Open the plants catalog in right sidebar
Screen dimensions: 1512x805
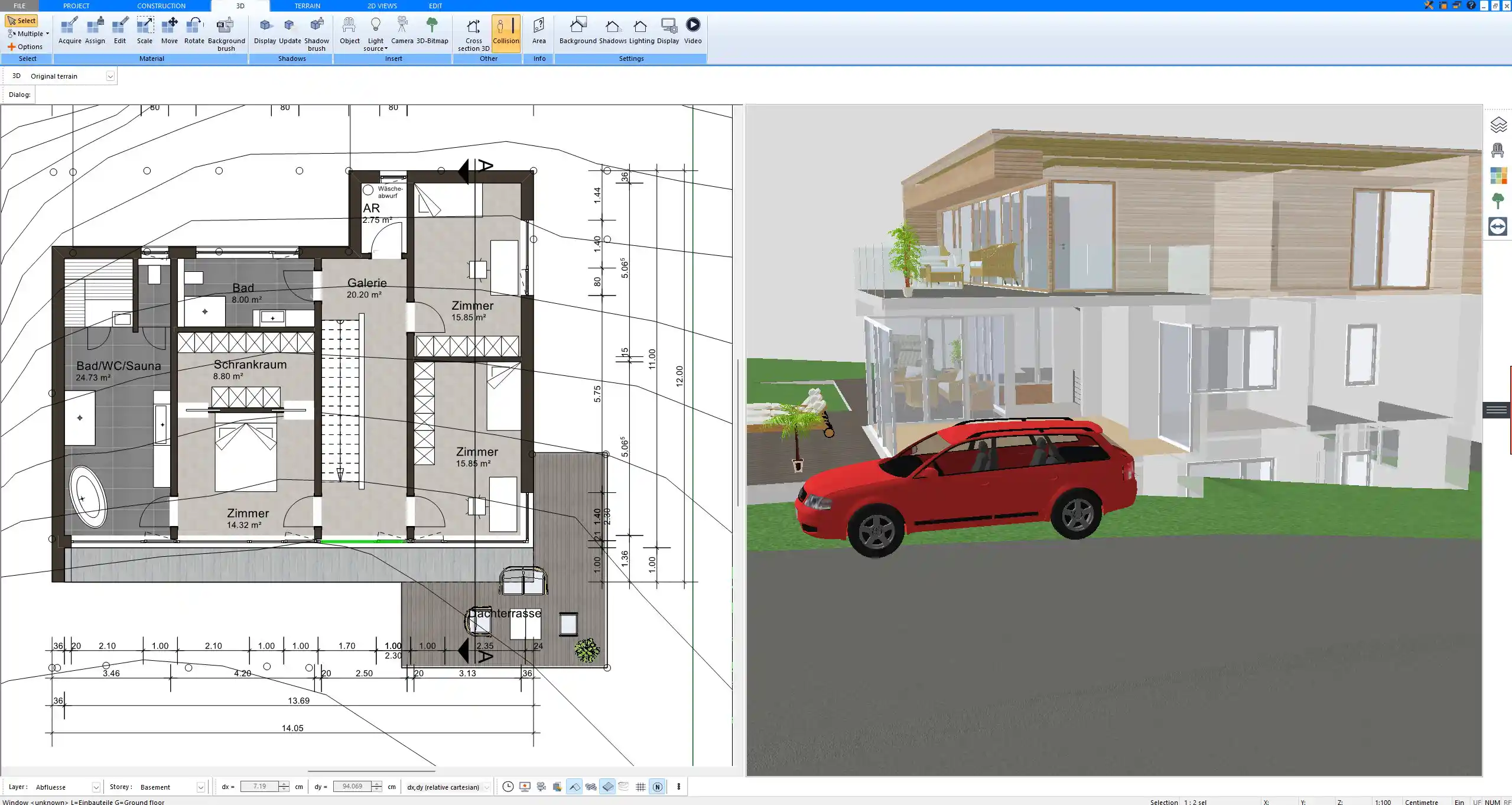tap(1498, 201)
